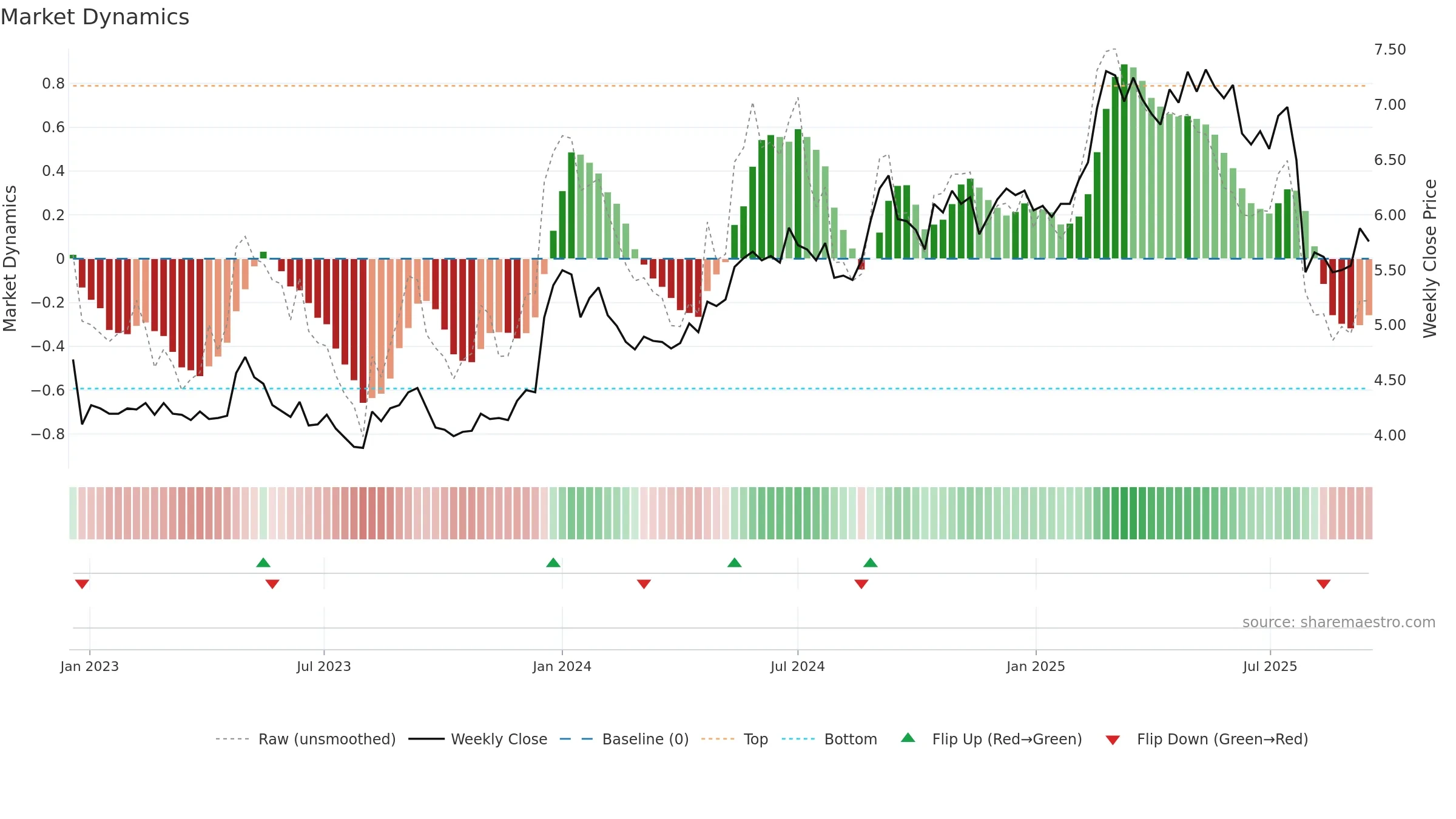Click the vertical 'Market Dynamics' left axis title
1456x819 pixels.
[x=10, y=258]
